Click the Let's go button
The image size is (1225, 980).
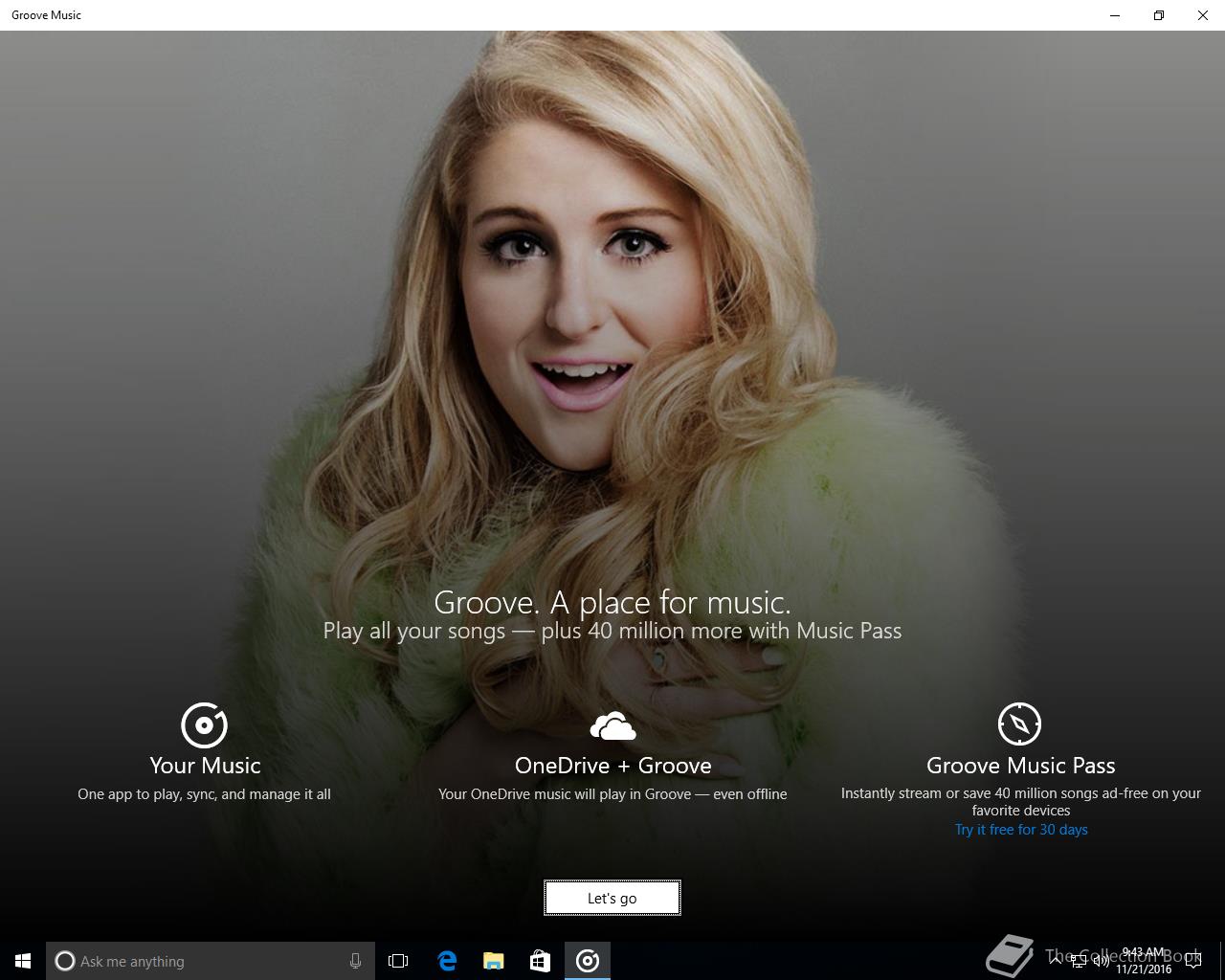[x=612, y=898]
